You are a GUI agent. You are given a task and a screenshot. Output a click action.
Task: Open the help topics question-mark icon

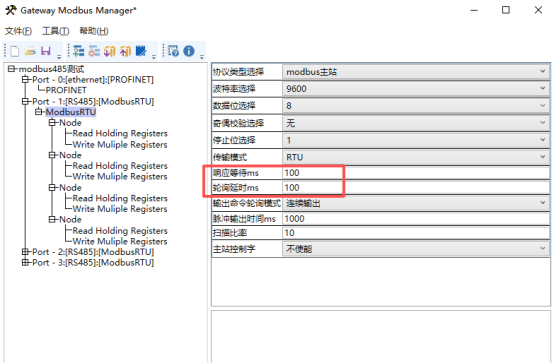173,51
